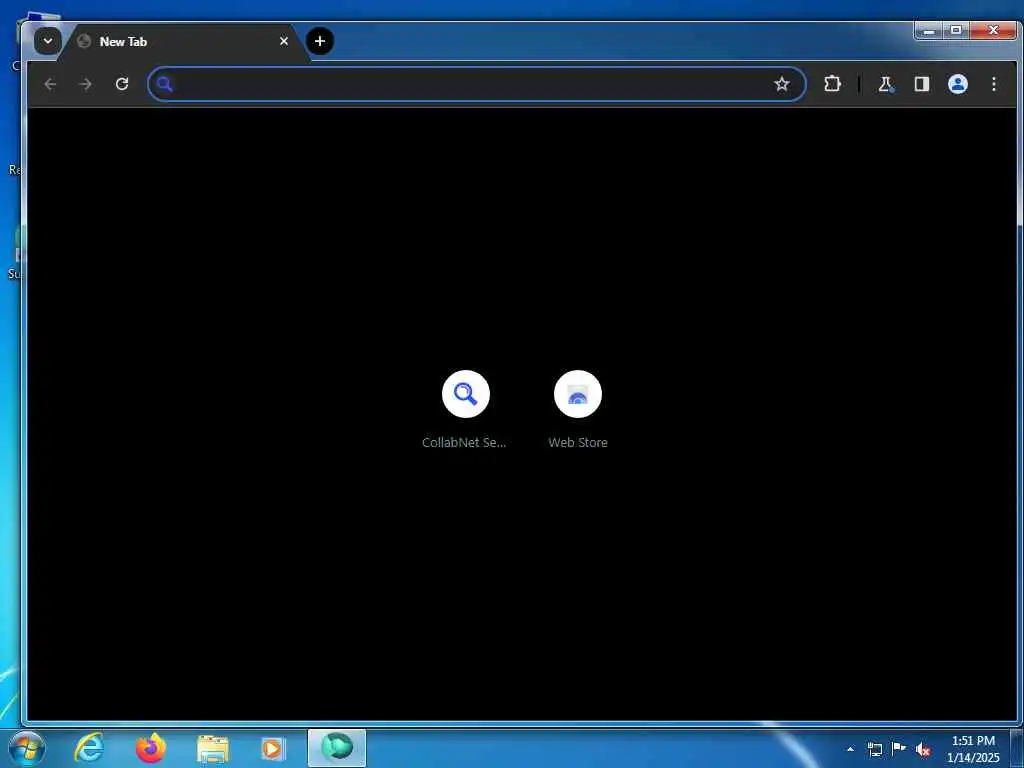
Task: Open the Windows Start menu
Action: coord(26,748)
